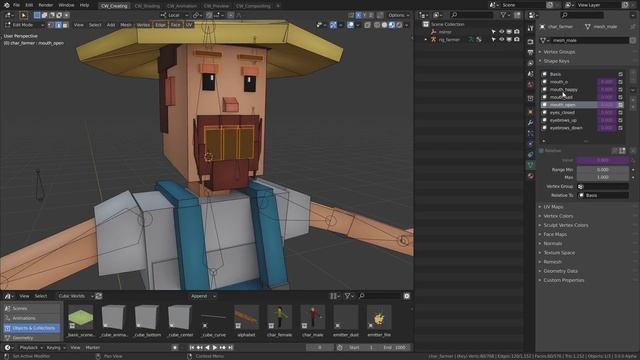The width and height of the screenshot is (640, 360).
Task: Toggle mouth_happy shape key checkbox
Action: [621, 89]
